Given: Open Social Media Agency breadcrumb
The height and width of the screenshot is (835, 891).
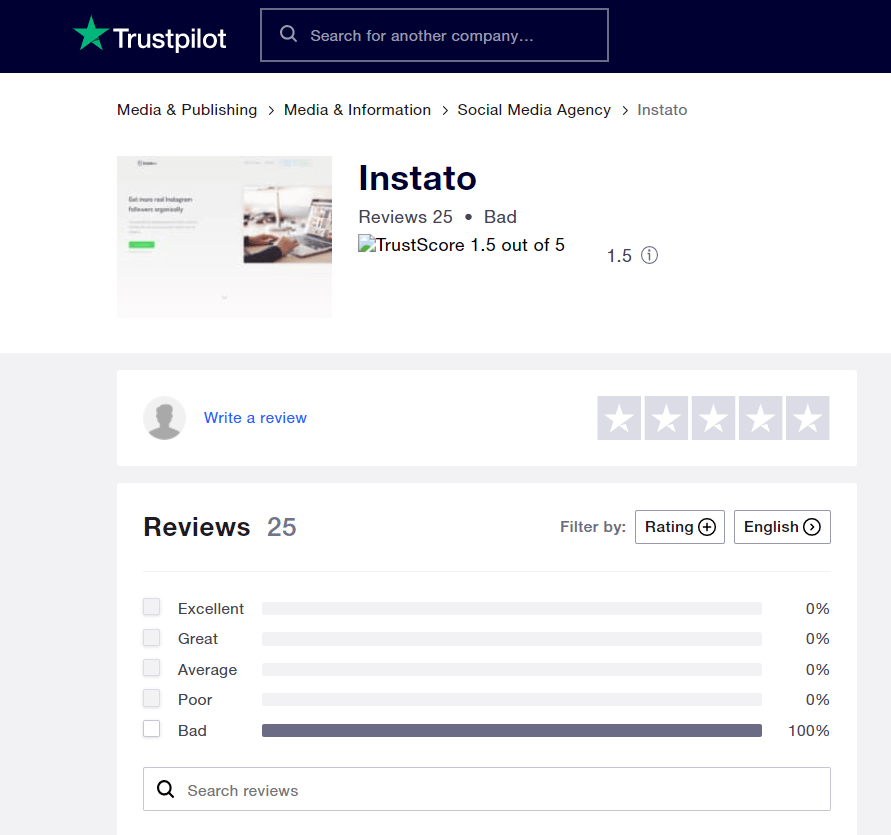Looking at the screenshot, I should [x=534, y=110].
